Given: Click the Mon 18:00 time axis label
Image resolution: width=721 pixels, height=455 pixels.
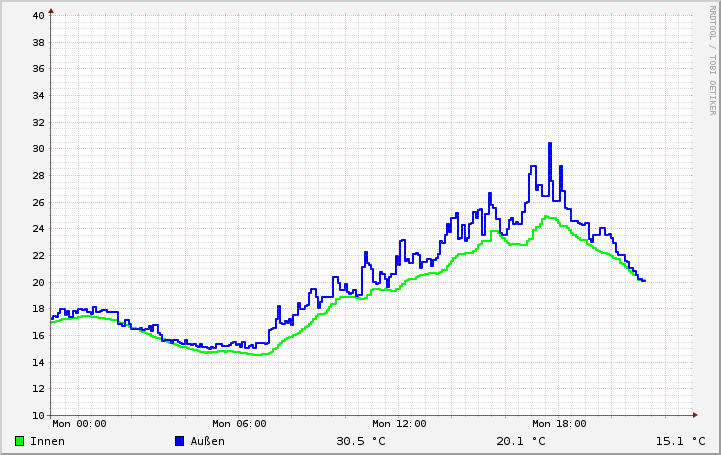Looking at the screenshot, I should point(559,424).
